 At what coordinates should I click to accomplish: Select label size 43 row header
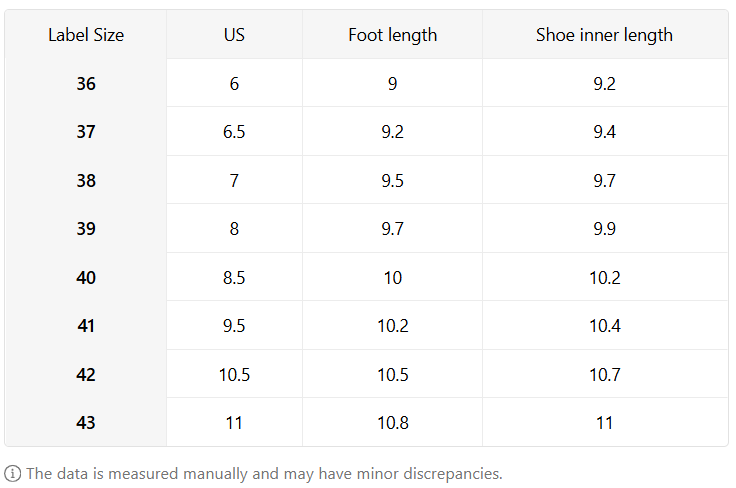tap(86, 423)
